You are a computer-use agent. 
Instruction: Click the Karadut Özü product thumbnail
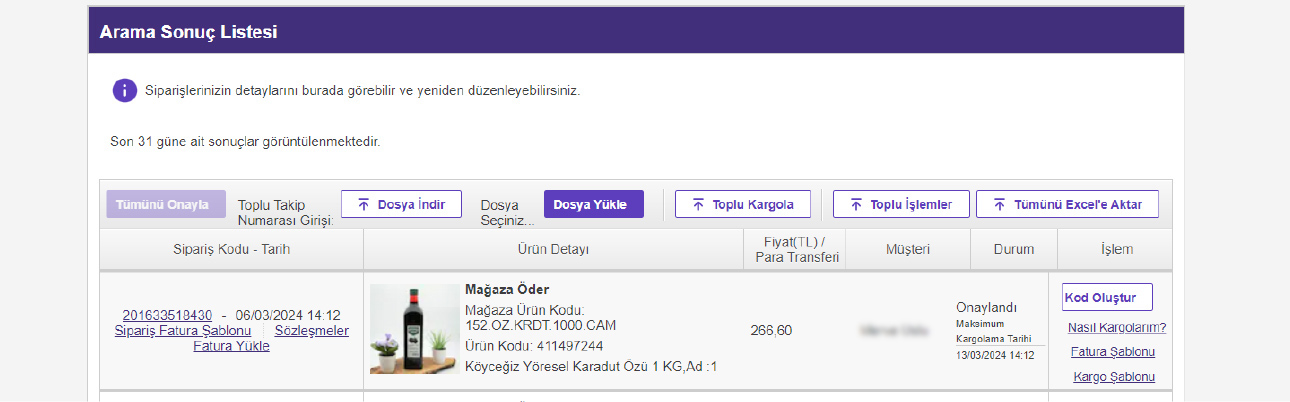coord(414,329)
